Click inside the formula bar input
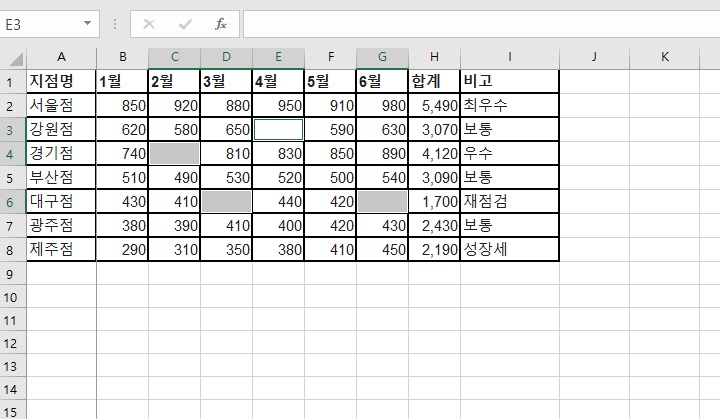Viewport: 720px width, 419px height. [481, 24]
